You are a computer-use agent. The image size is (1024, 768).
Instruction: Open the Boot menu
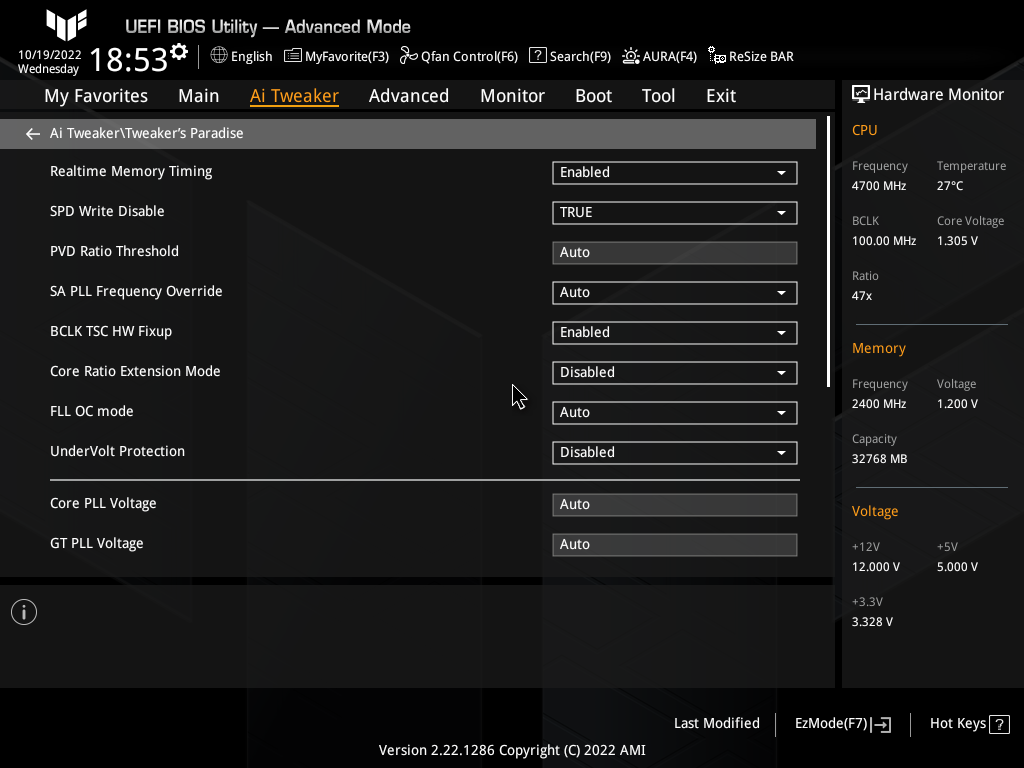pos(593,95)
